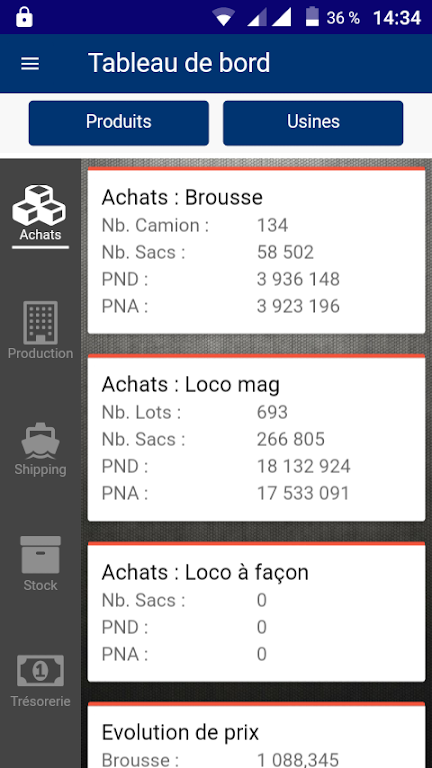
Task: Tap the Nb. Camion value 134
Action: pos(272,225)
